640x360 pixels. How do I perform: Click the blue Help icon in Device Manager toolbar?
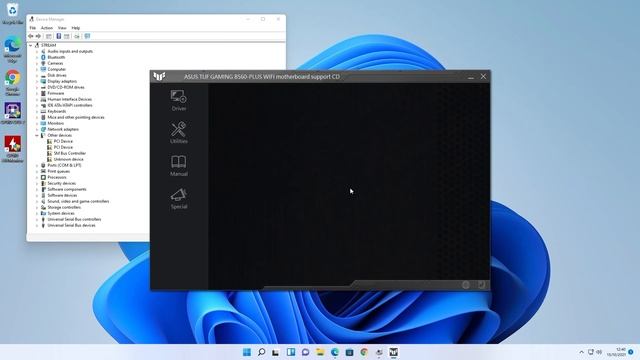59,36
